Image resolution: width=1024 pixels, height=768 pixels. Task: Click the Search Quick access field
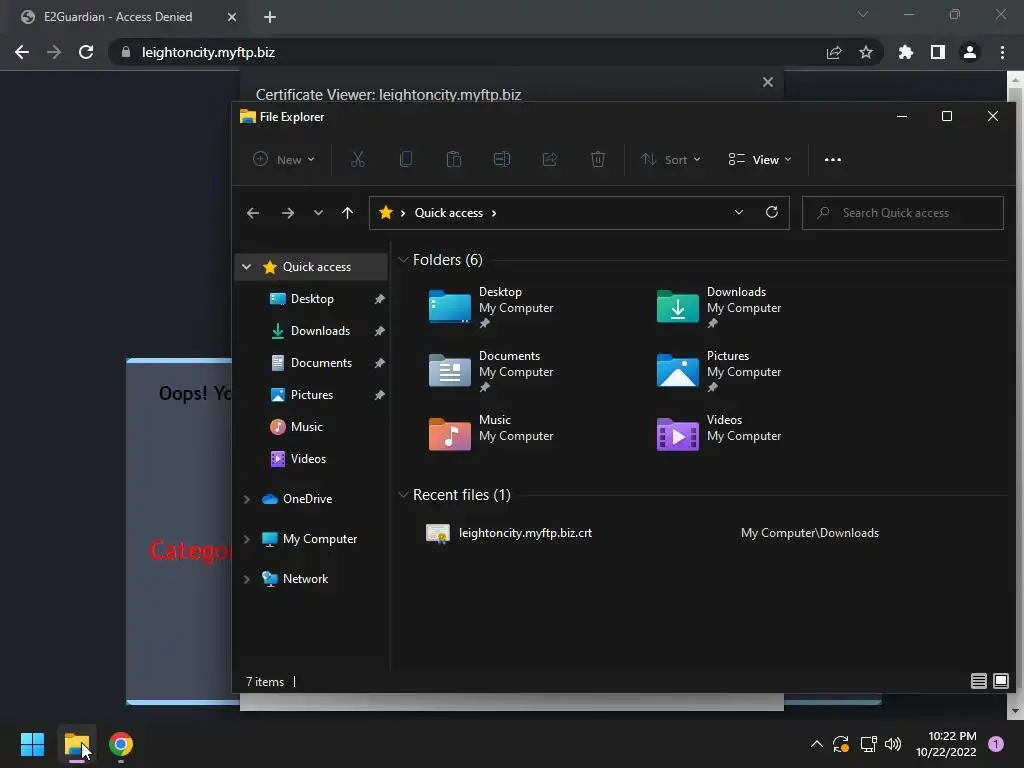[903, 213]
